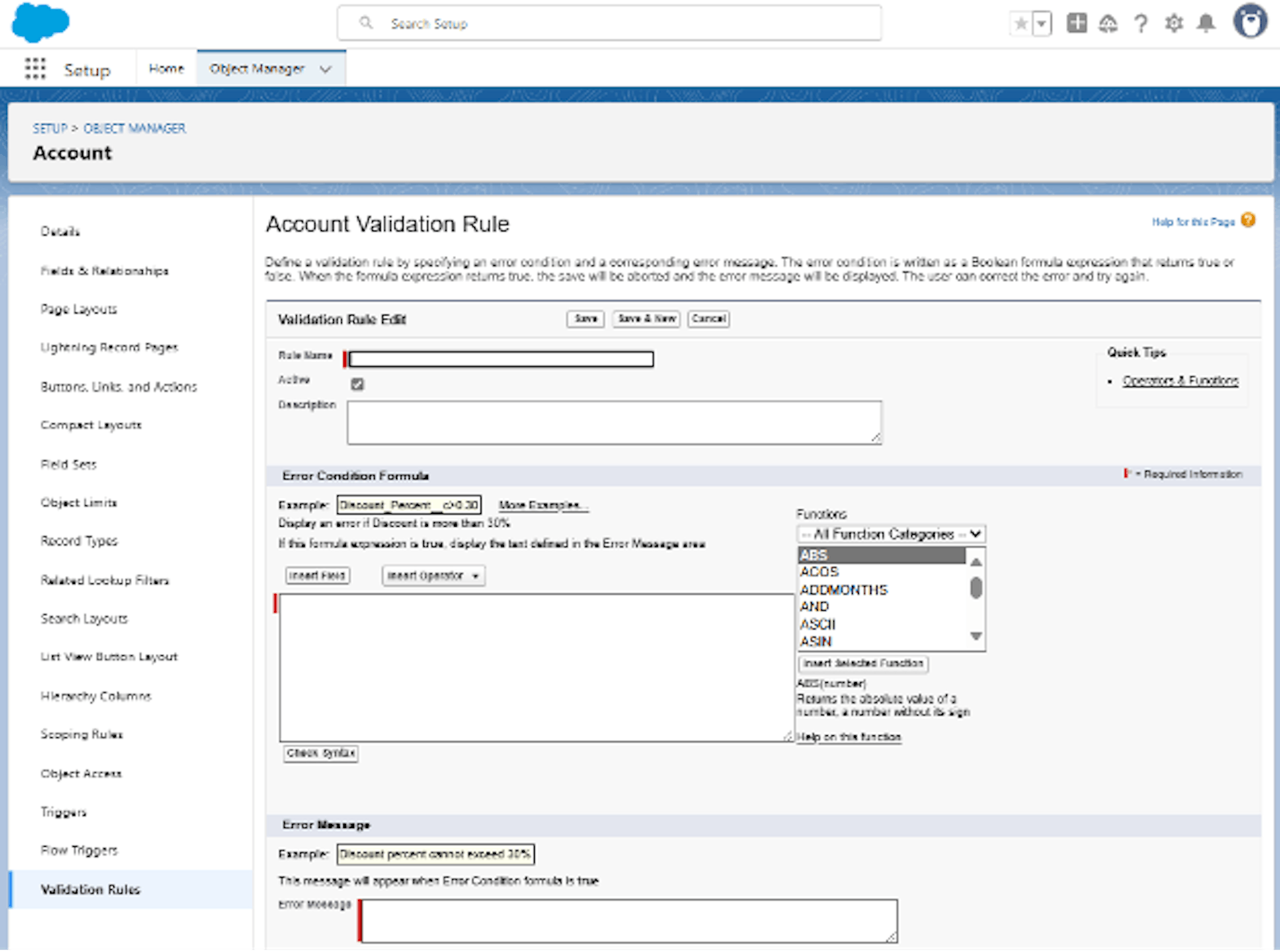This screenshot has height=952, width=1280.
Task: Open the Insert Operator dropdown
Action: [x=433, y=575]
